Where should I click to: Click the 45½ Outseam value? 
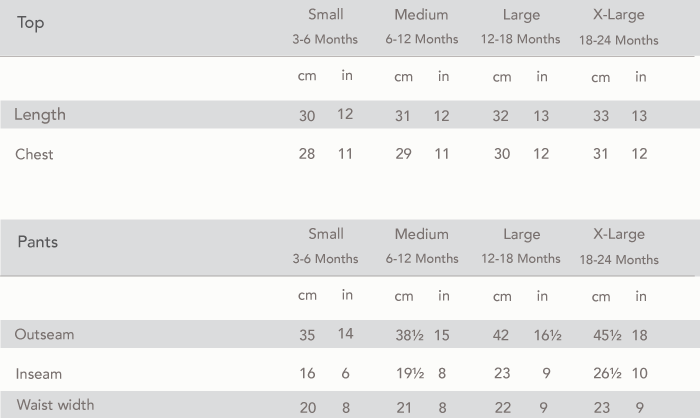coord(607,335)
